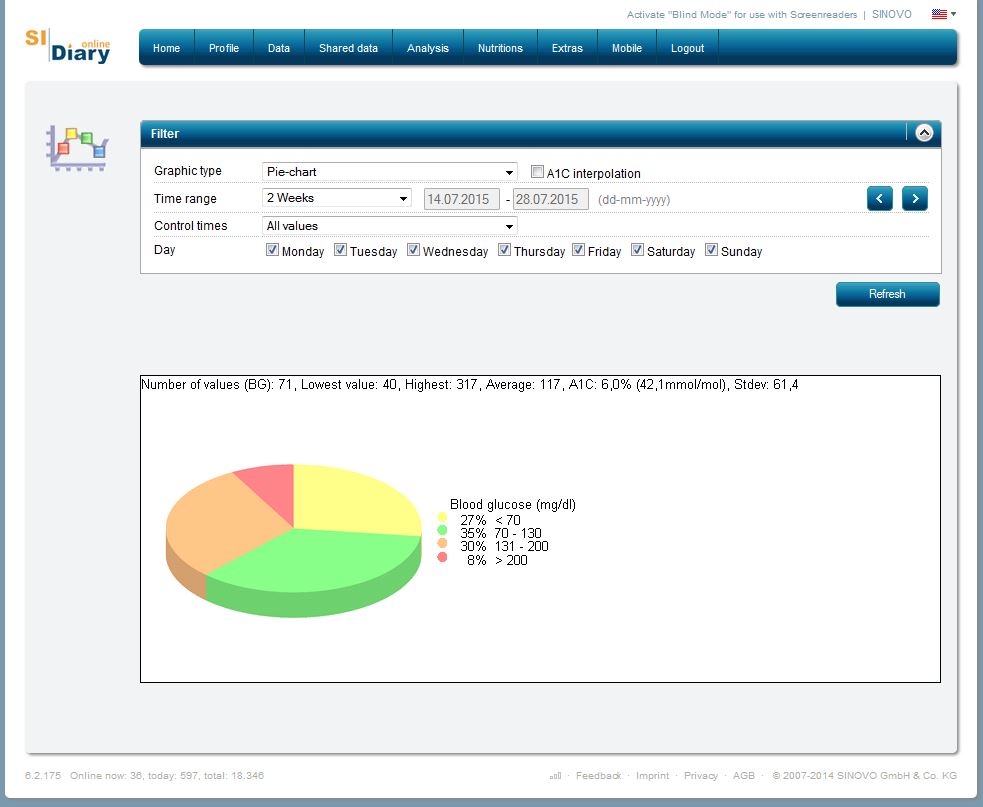
Task: Toggle the Sunday checkbox
Action: pos(712,250)
